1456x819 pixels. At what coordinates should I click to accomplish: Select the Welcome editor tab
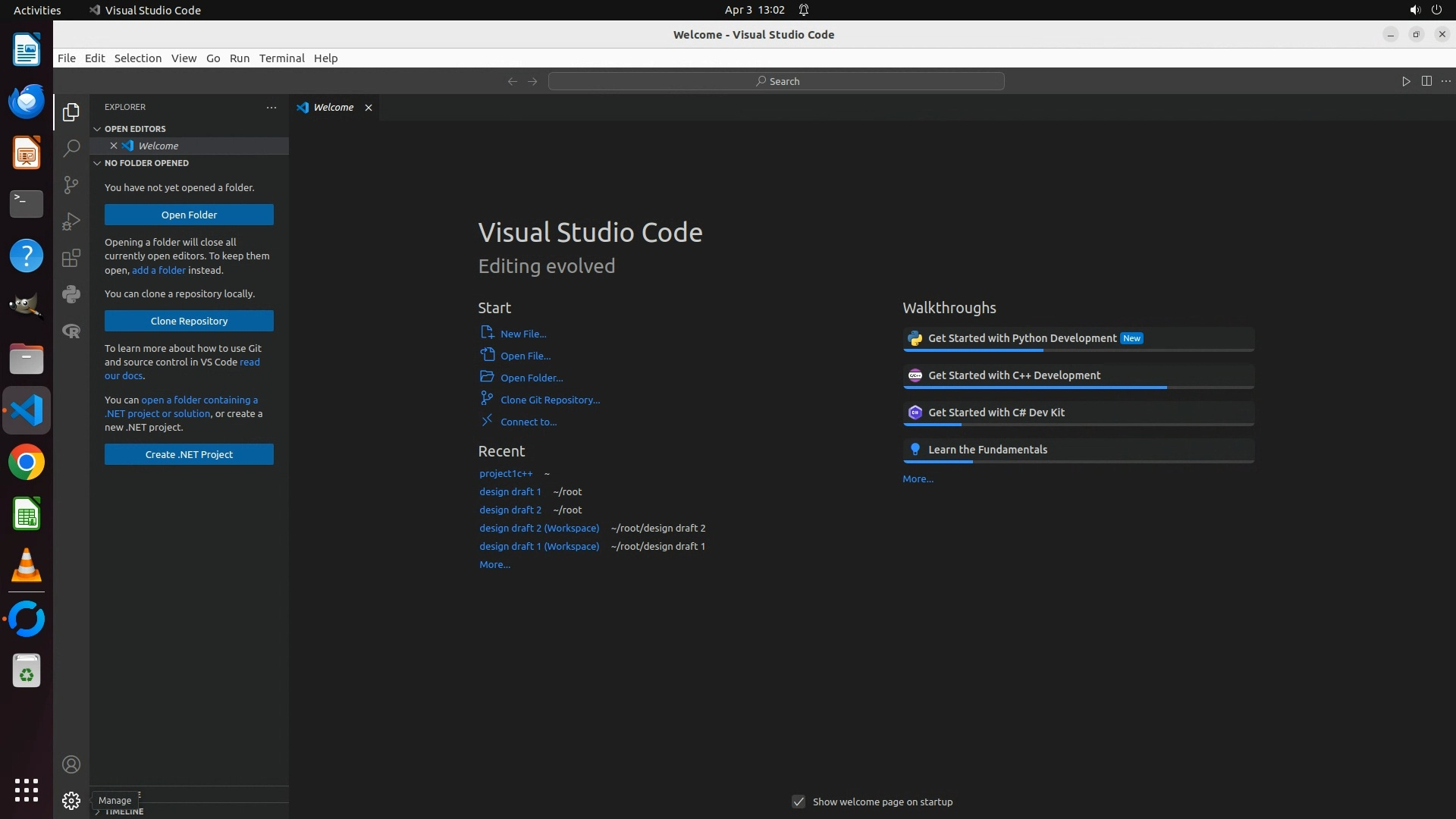pos(333,108)
